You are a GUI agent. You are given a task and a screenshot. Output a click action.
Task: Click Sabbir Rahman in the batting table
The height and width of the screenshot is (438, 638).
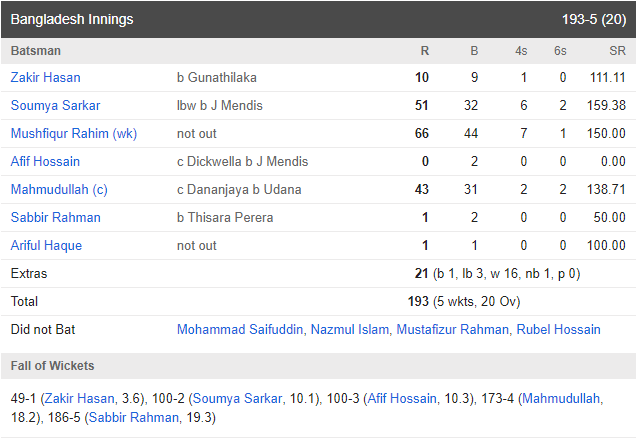[x=55, y=217]
